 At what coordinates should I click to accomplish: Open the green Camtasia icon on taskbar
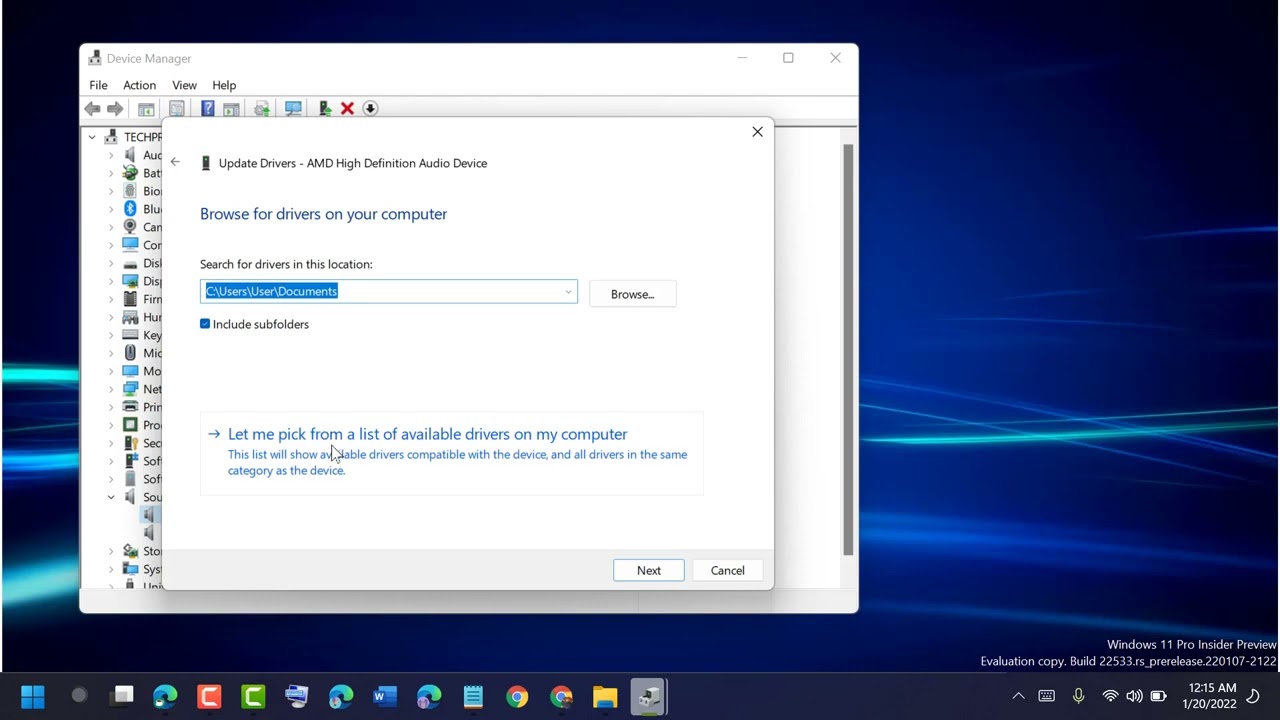point(253,696)
